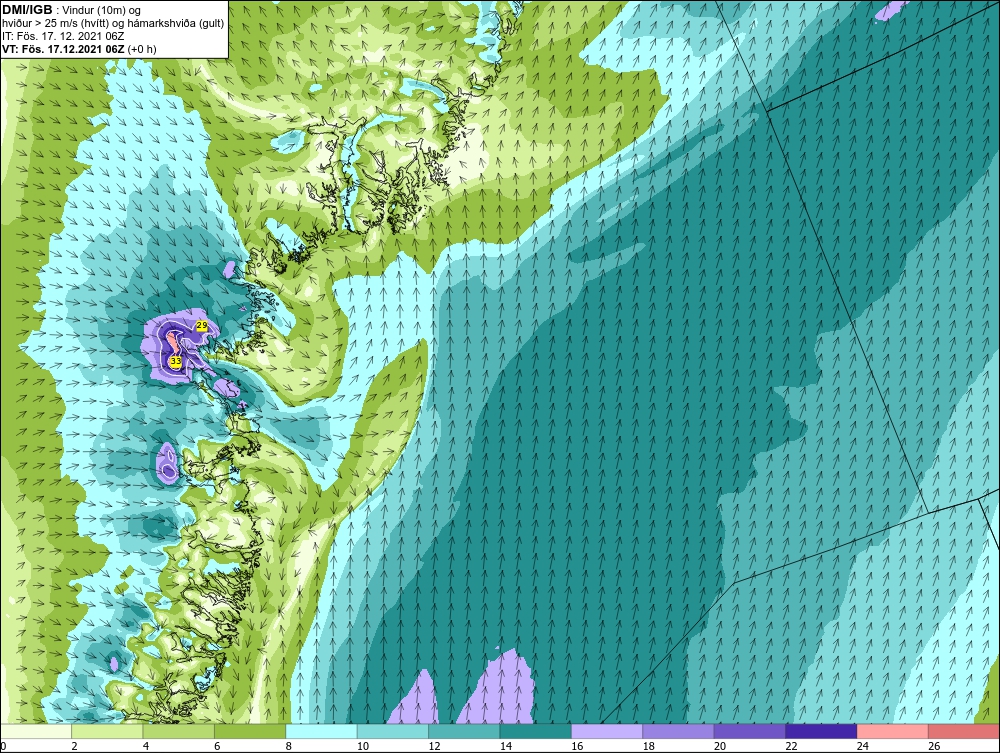Select the 8–10 m/s light cyan swatch
Image resolution: width=1000 pixels, height=753 pixels.
pos(321,731)
